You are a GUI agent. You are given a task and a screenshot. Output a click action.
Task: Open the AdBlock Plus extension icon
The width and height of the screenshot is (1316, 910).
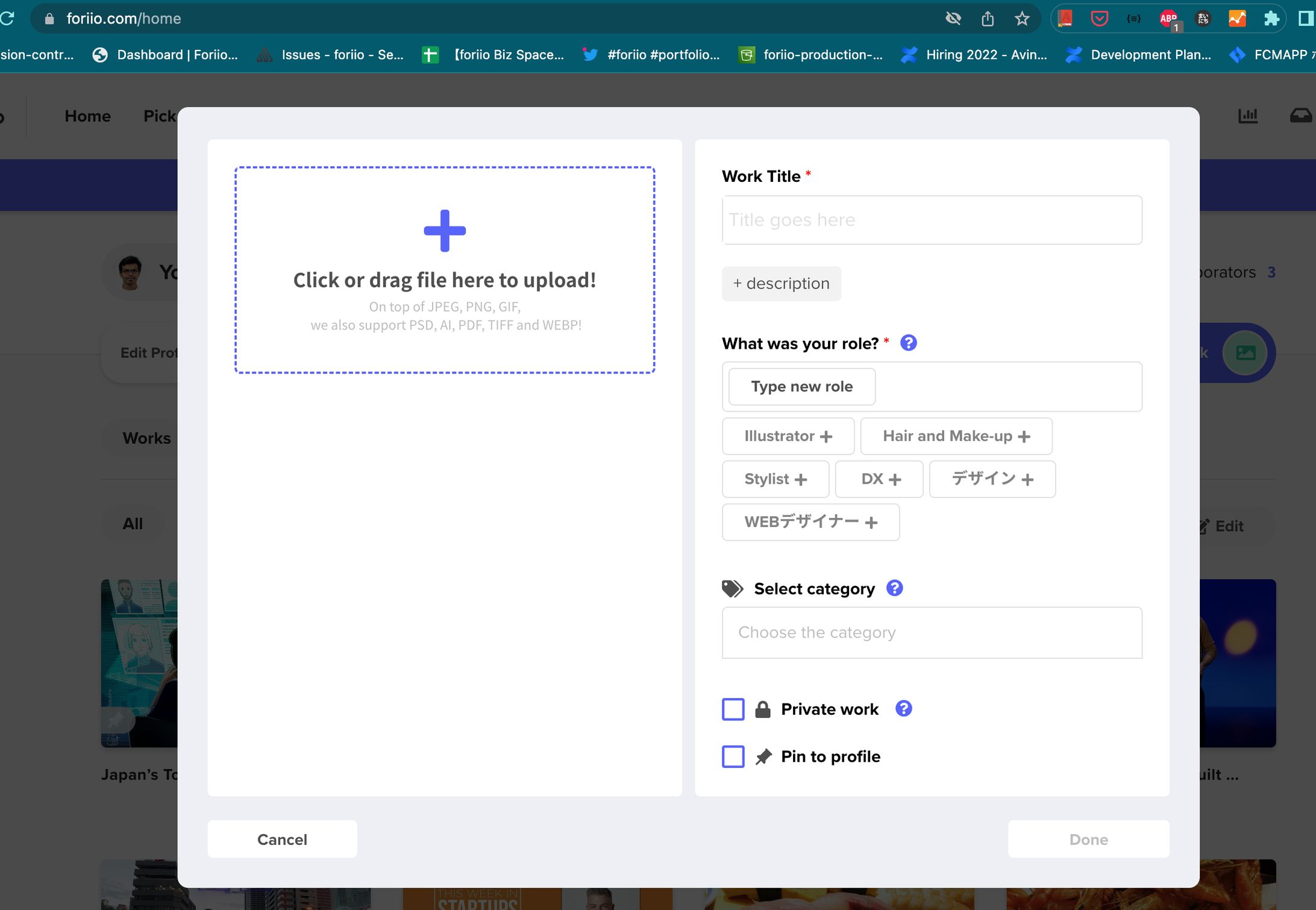(1168, 19)
